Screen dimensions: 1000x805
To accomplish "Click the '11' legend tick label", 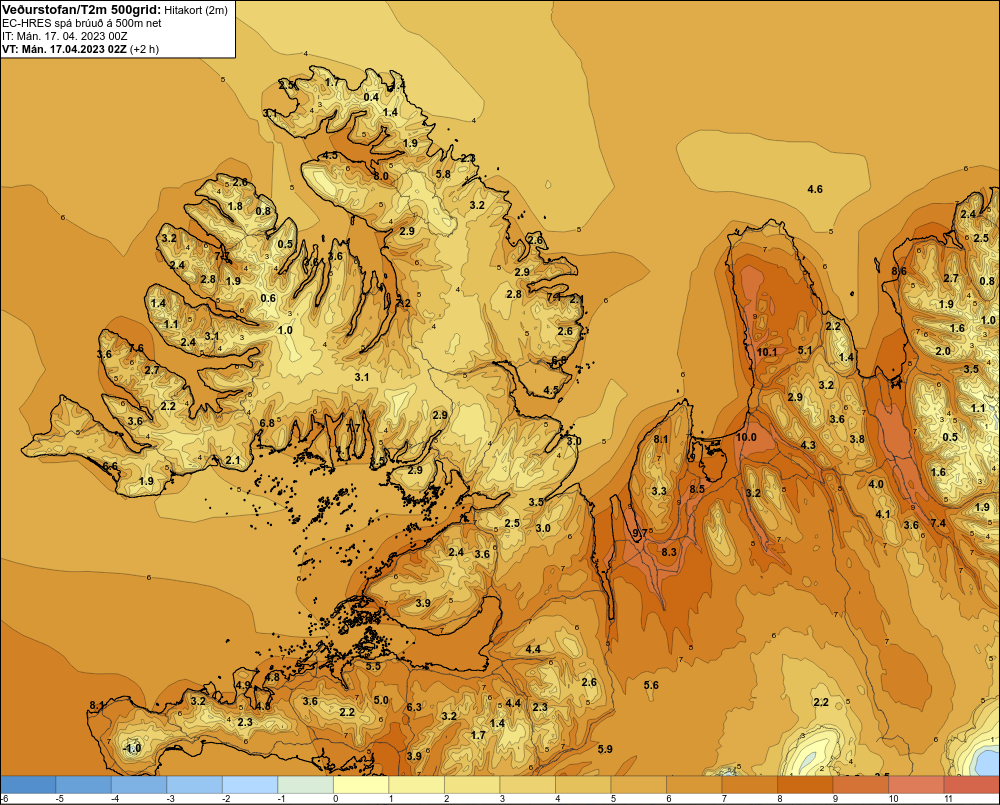I will click(948, 799).
